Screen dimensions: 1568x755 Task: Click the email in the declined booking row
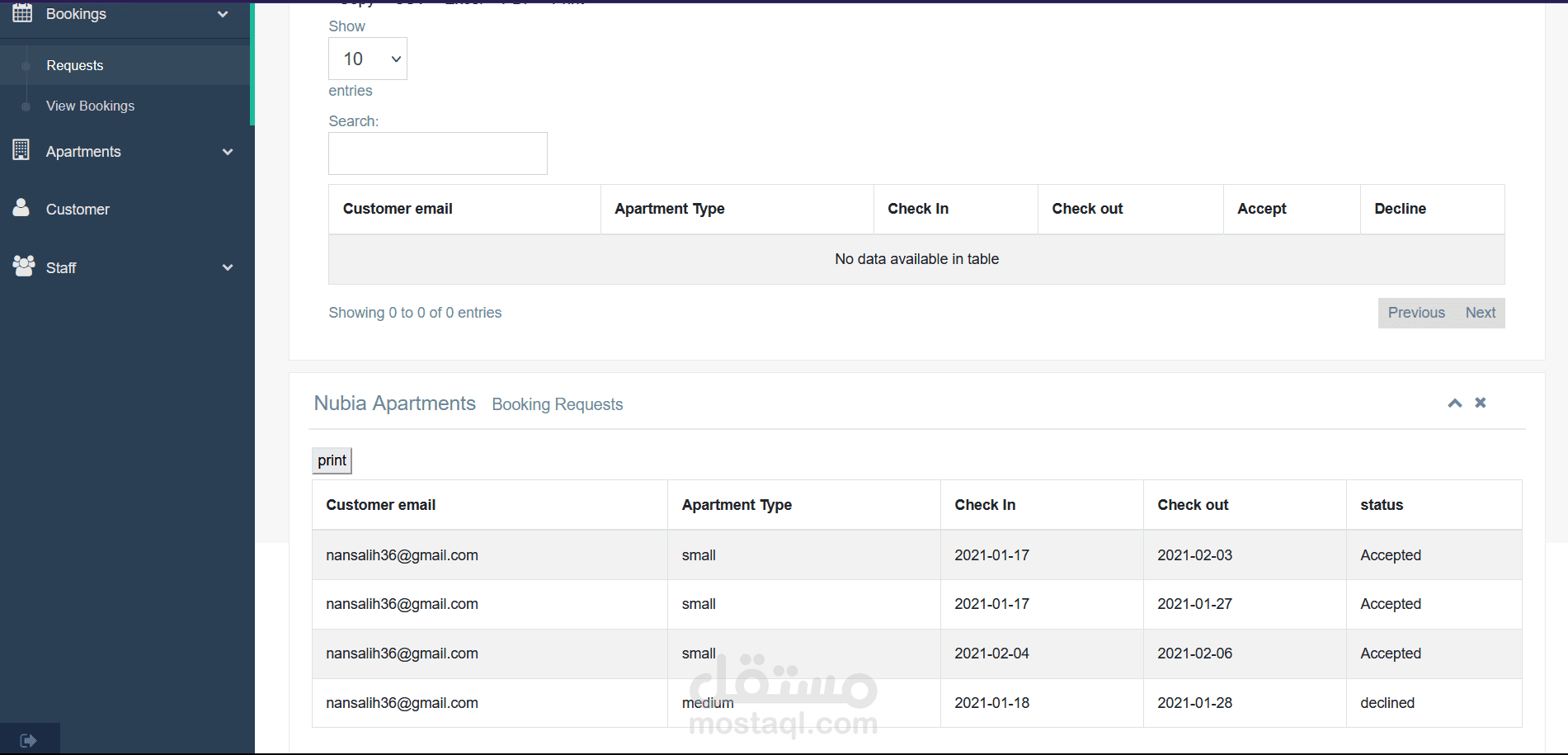coord(402,703)
